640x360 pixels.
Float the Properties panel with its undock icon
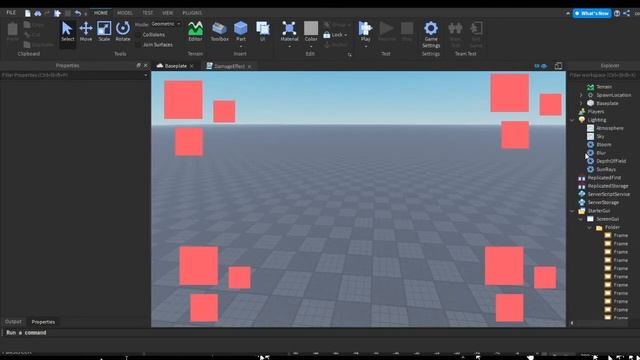138,65
